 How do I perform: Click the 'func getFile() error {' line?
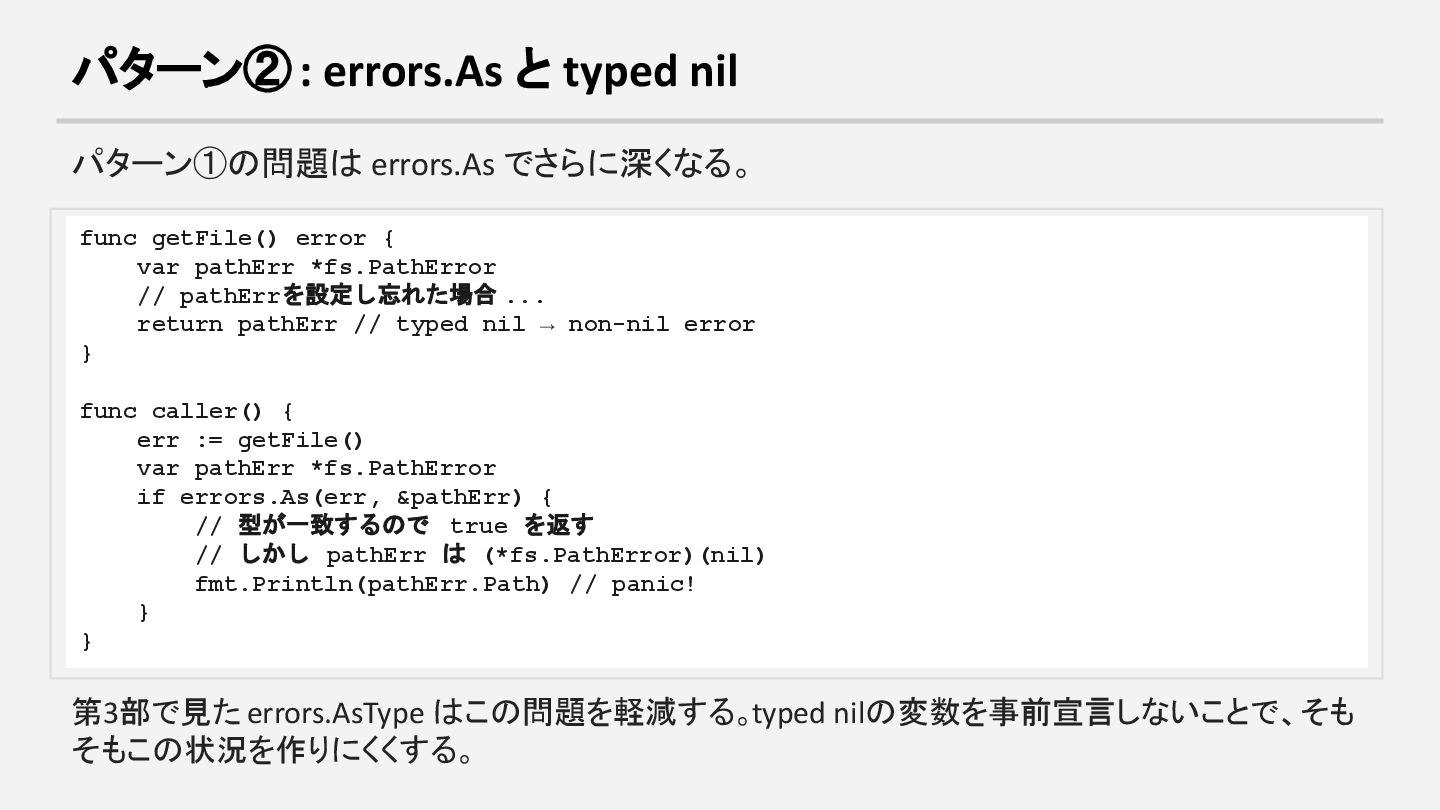point(237,238)
